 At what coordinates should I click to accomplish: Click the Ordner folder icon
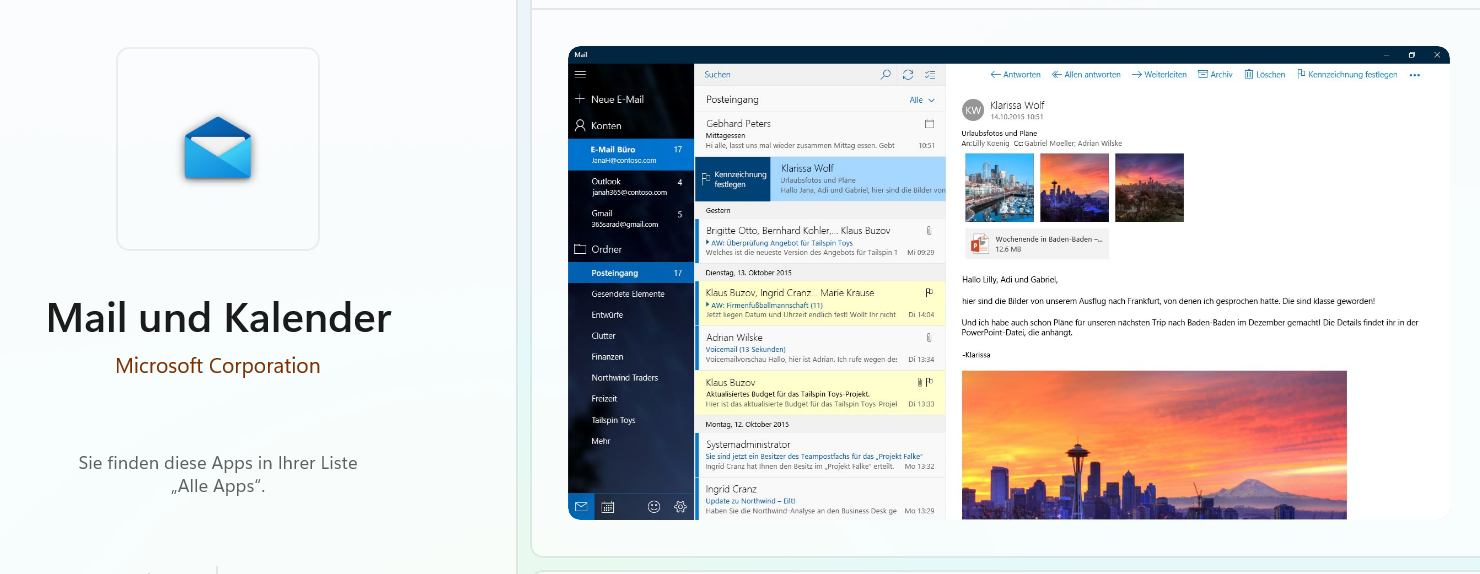coord(579,249)
